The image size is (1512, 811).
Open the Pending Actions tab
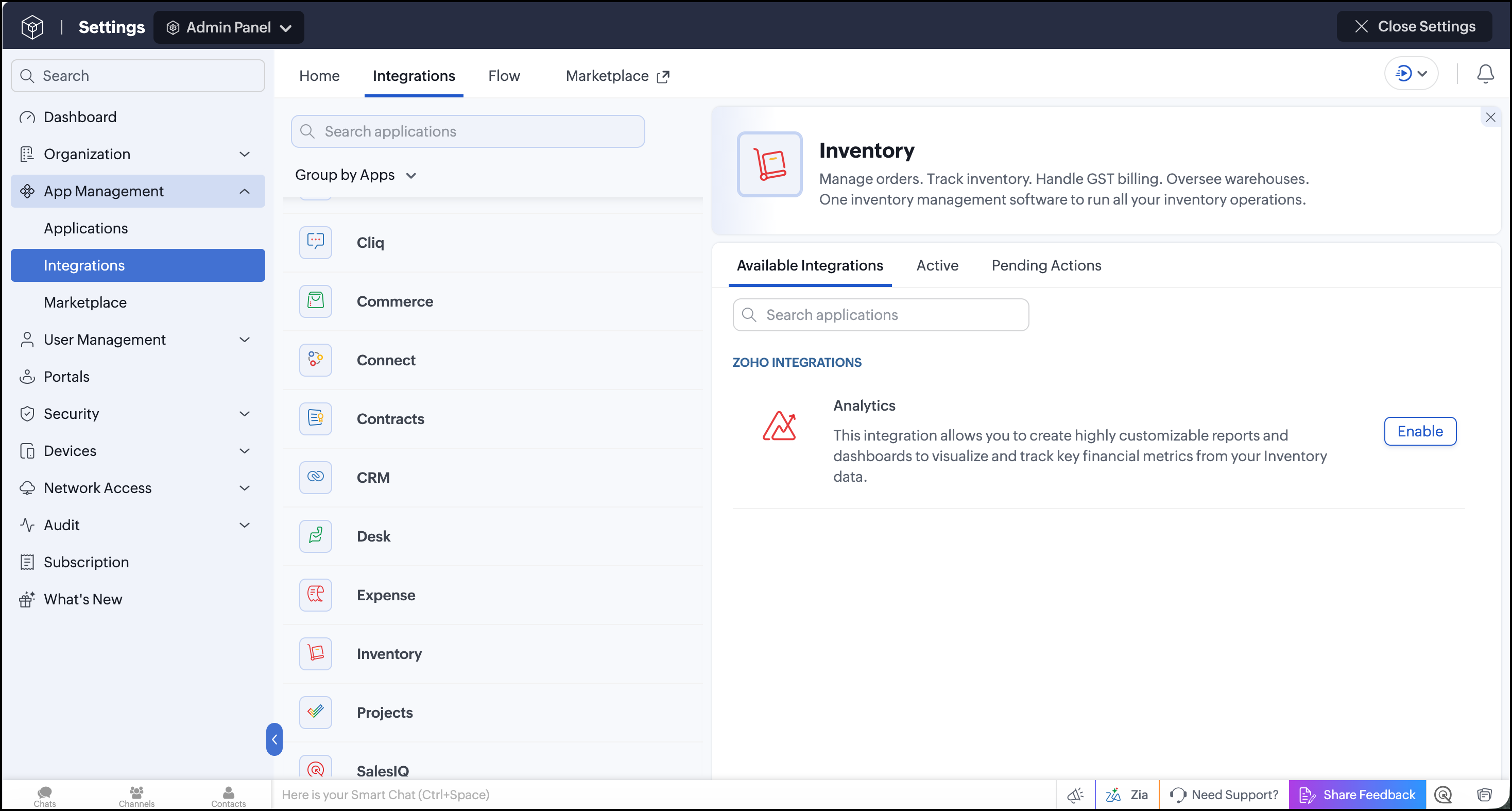coord(1046,265)
